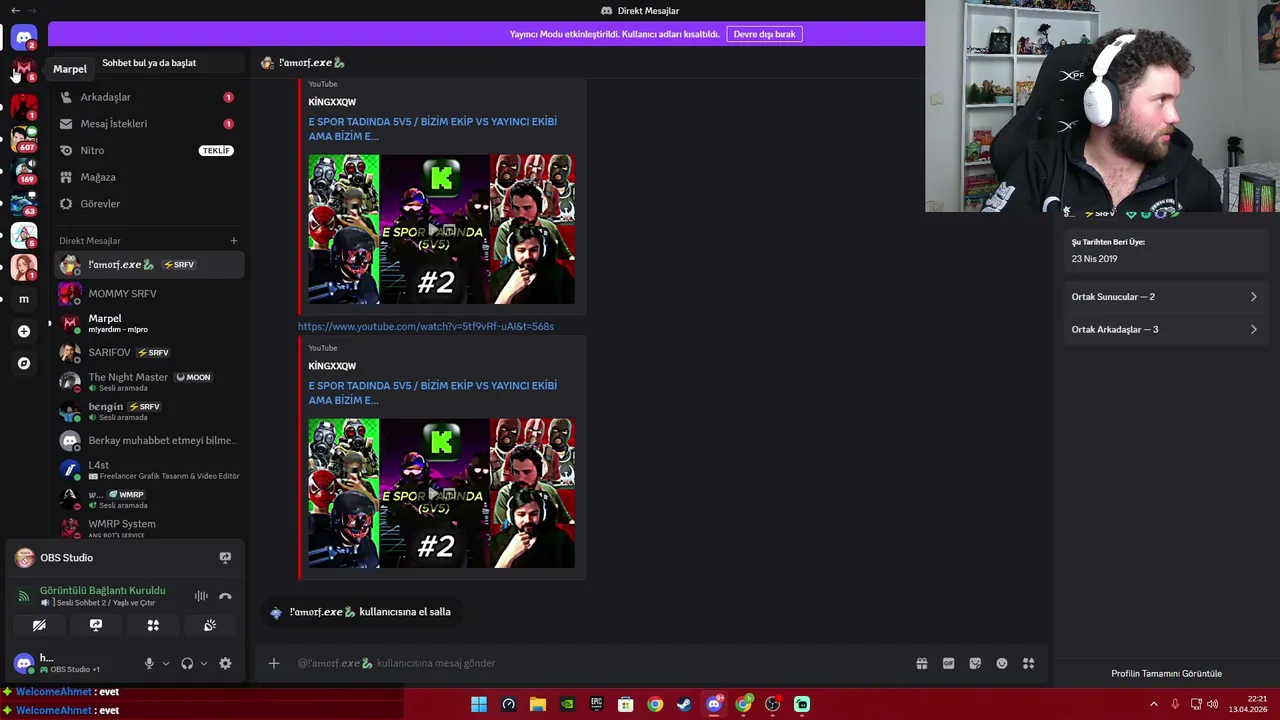Show hidden system tray icons

click(x=1153, y=704)
